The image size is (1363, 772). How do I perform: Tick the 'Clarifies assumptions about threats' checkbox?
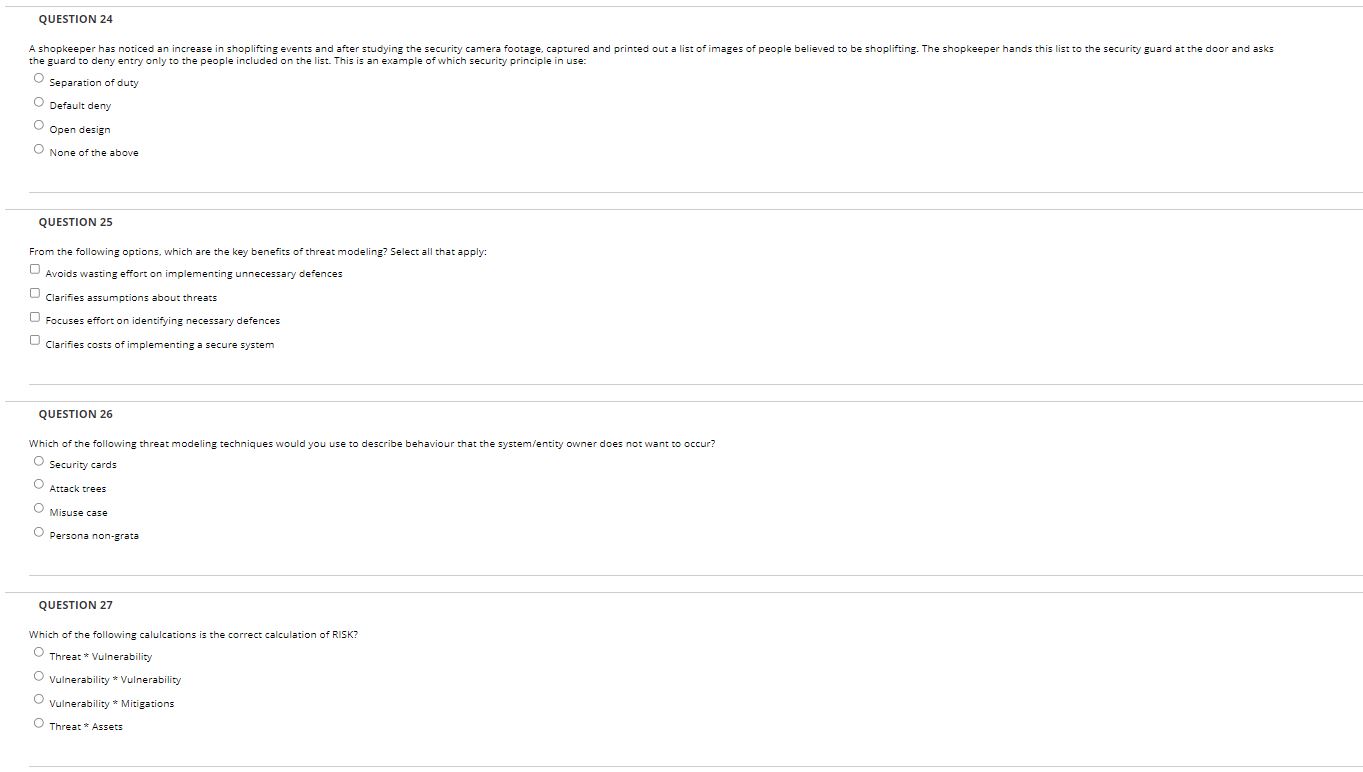pos(35,293)
